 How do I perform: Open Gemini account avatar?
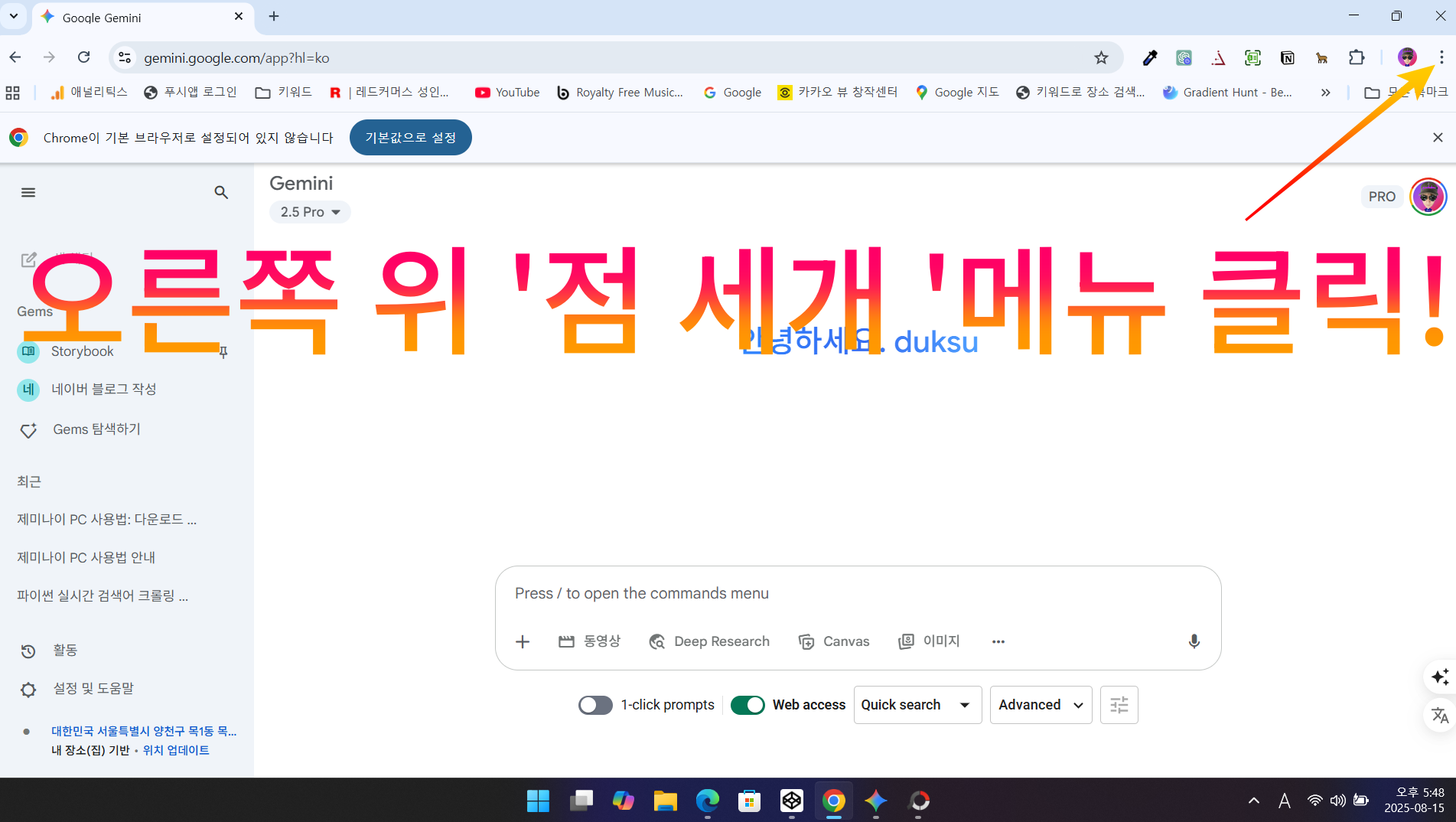[1428, 197]
